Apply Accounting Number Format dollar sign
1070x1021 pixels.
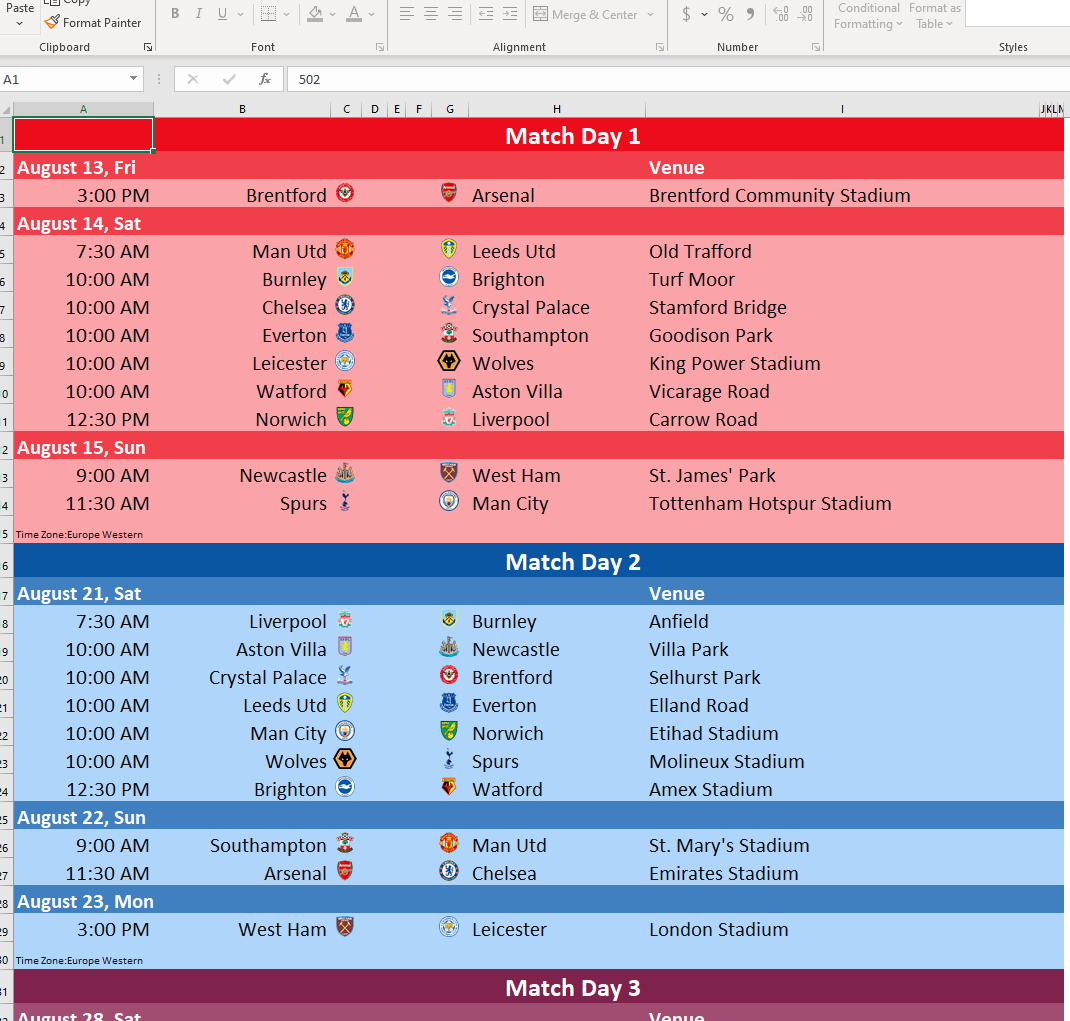click(686, 14)
